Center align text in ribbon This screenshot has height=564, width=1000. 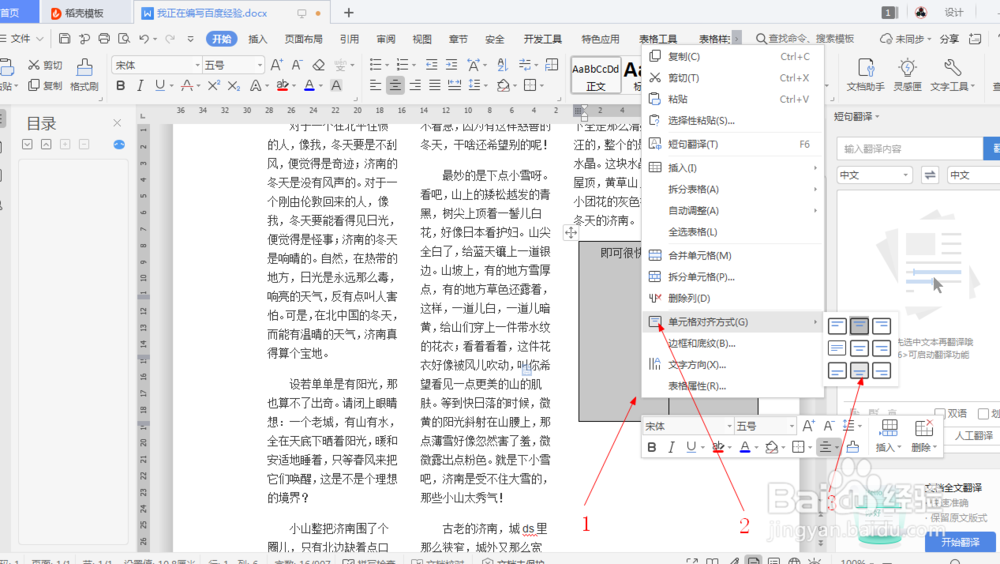coord(395,85)
